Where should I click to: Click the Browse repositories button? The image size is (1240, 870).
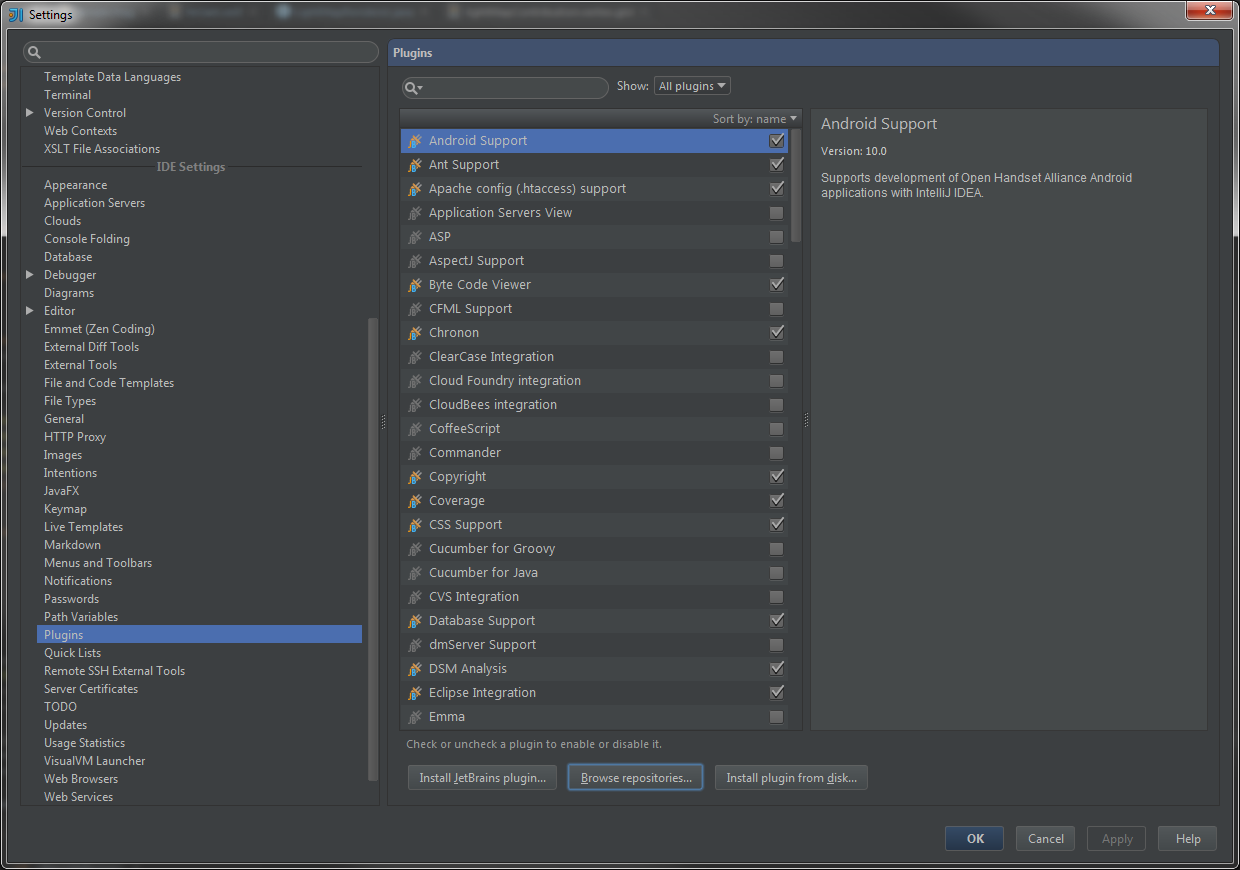point(636,778)
